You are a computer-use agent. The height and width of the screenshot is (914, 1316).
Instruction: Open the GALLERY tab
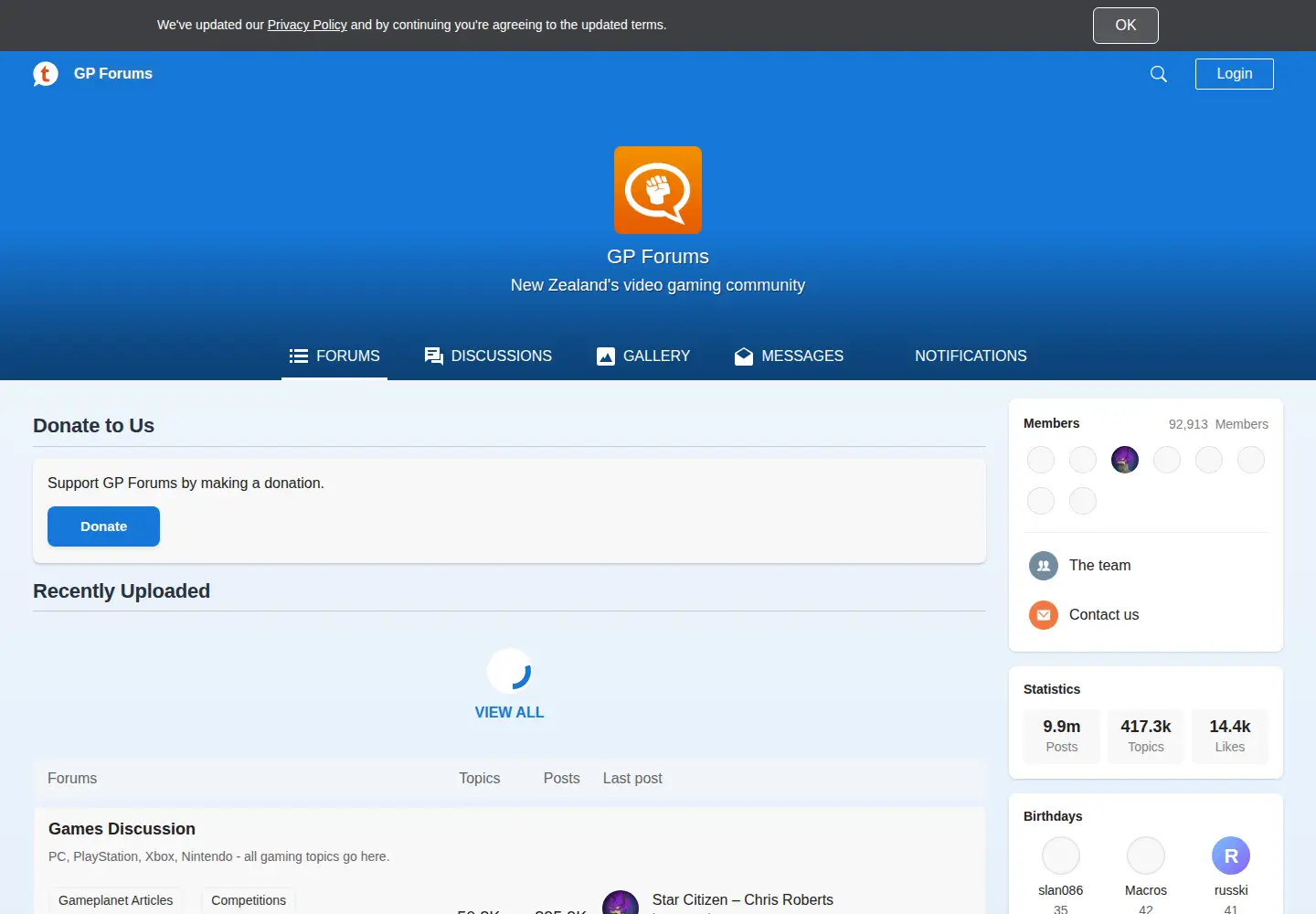[643, 356]
